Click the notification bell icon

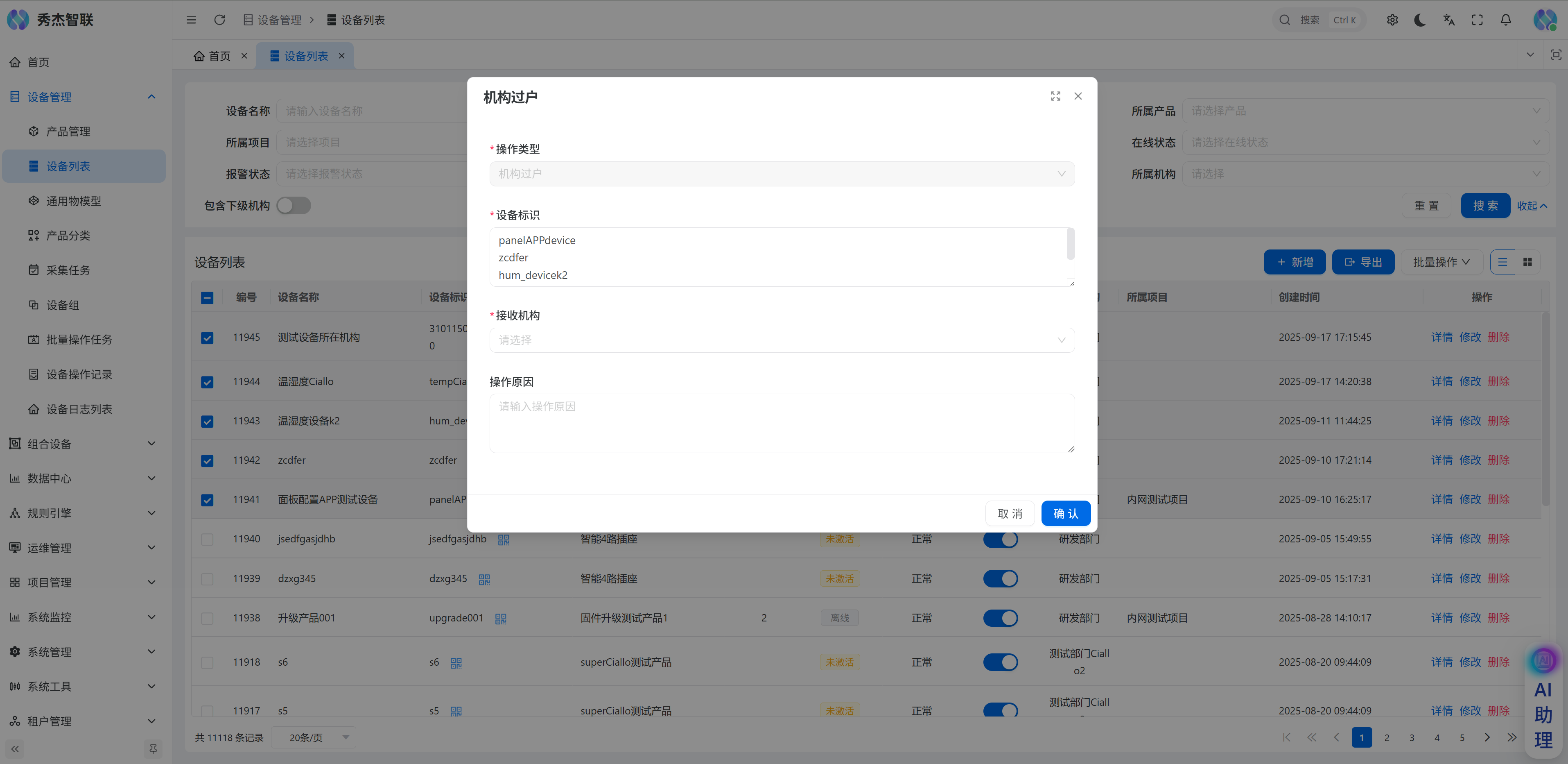point(1505,20)
